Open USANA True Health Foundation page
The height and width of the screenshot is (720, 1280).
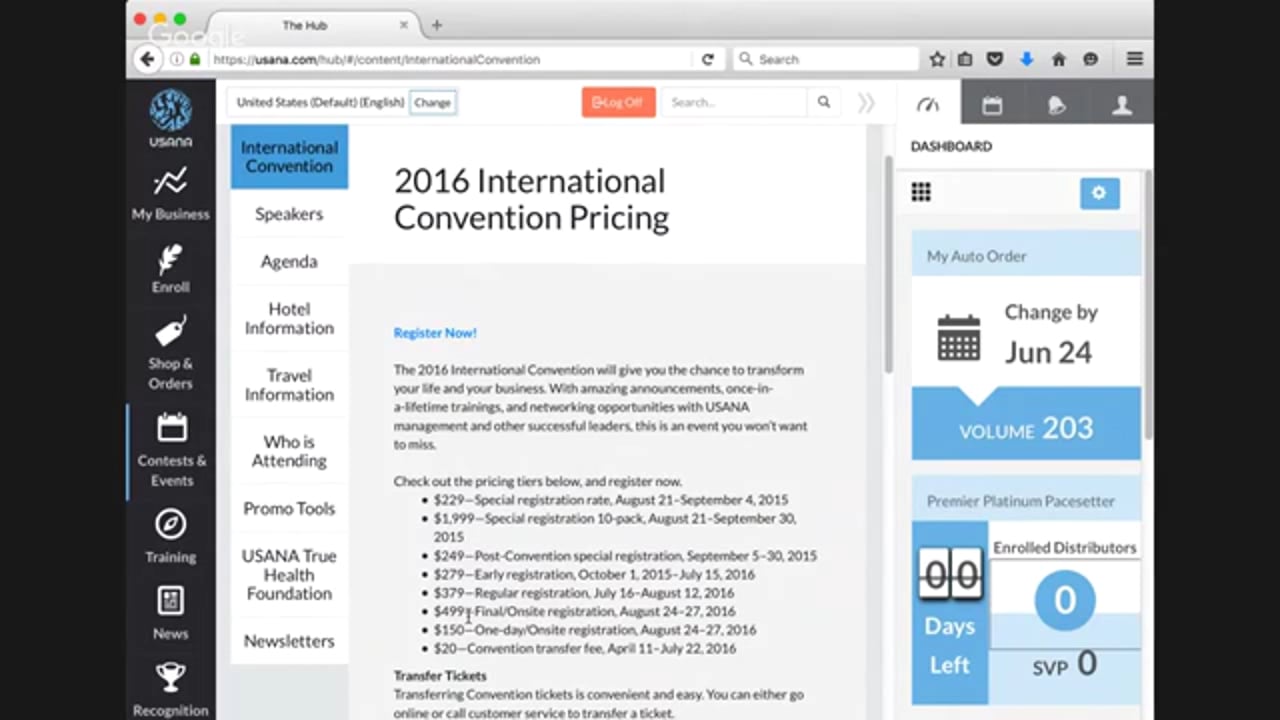[x=289, y=574]
